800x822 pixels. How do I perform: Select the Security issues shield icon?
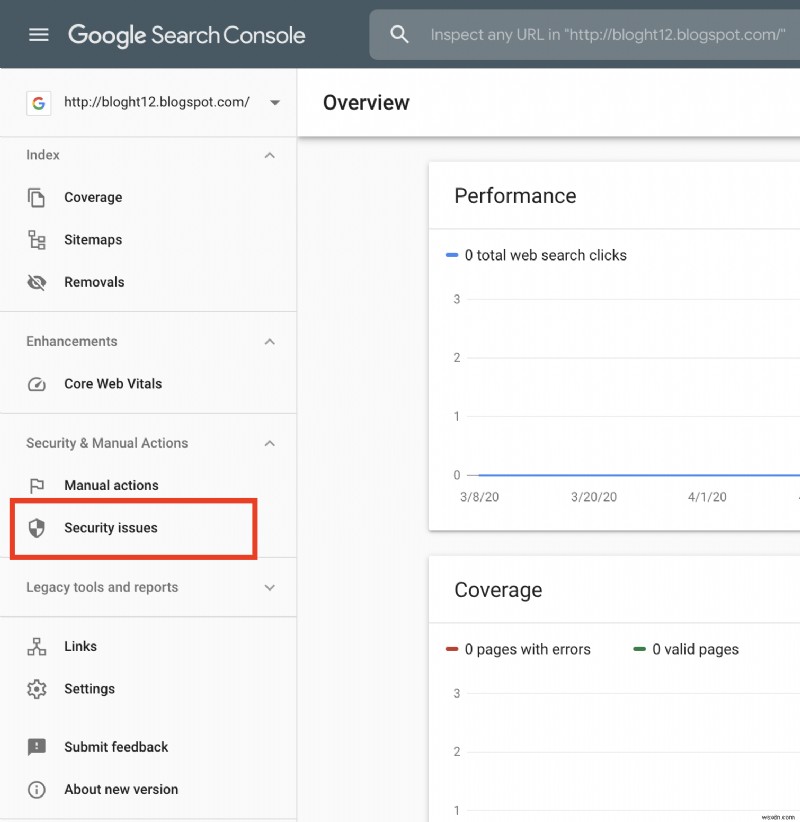pyautogui.click(x=37, y=528)
